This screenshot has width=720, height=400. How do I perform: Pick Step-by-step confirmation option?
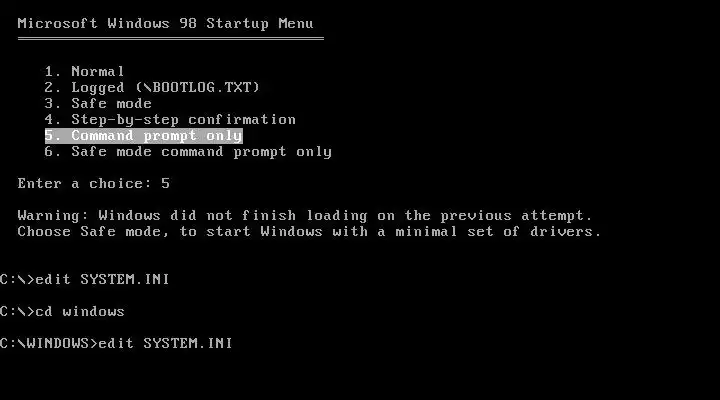pyautogui.click(x=170, y=120)
